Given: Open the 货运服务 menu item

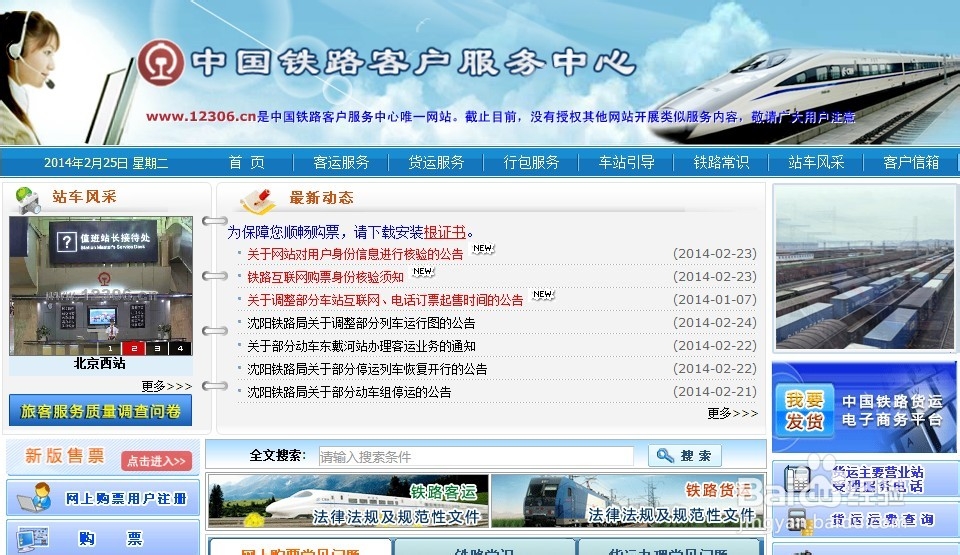Looking at the screenshot, I should point(436,162).
